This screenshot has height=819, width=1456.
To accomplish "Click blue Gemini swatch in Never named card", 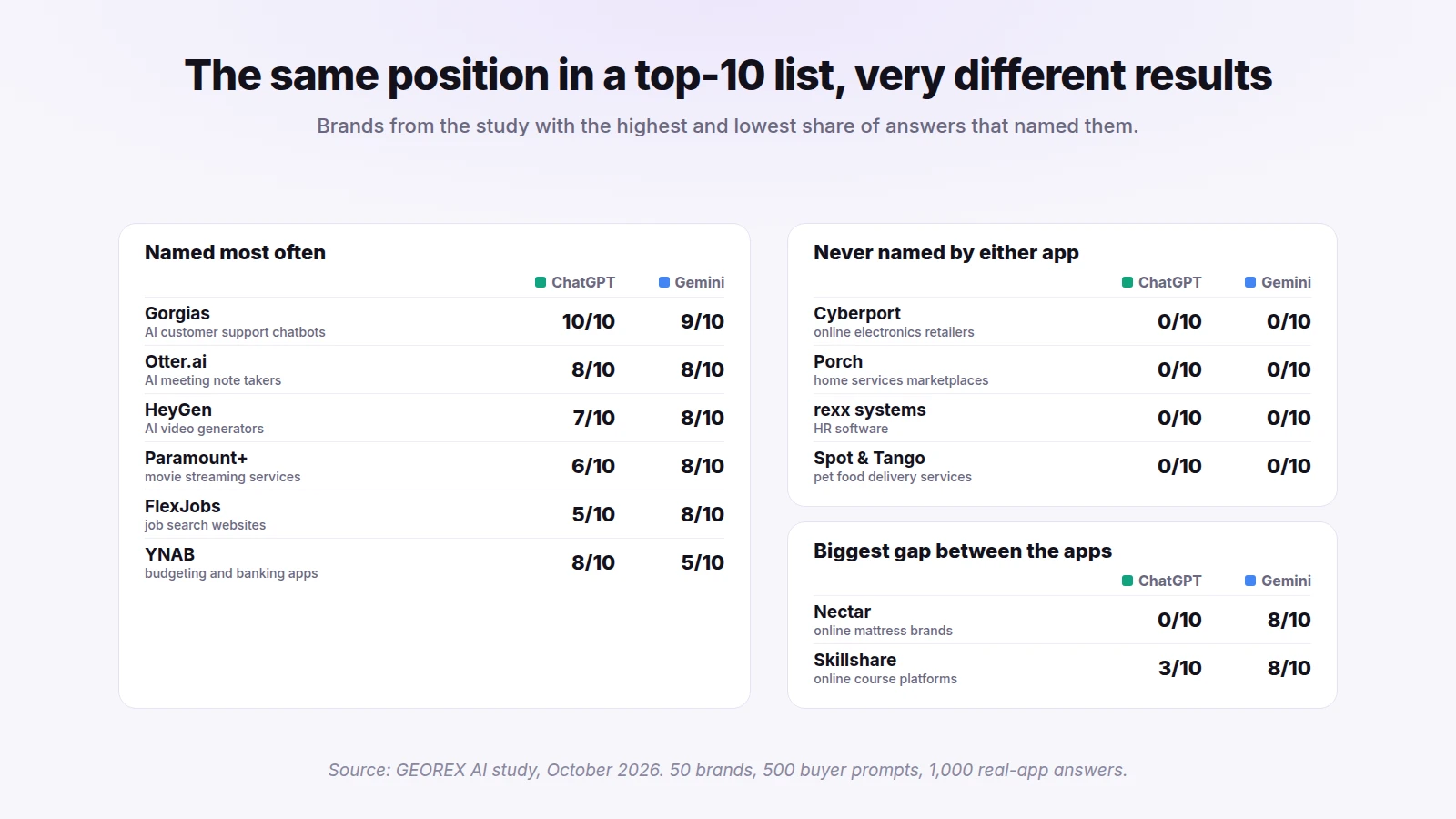I will (x=1250, y=282).
